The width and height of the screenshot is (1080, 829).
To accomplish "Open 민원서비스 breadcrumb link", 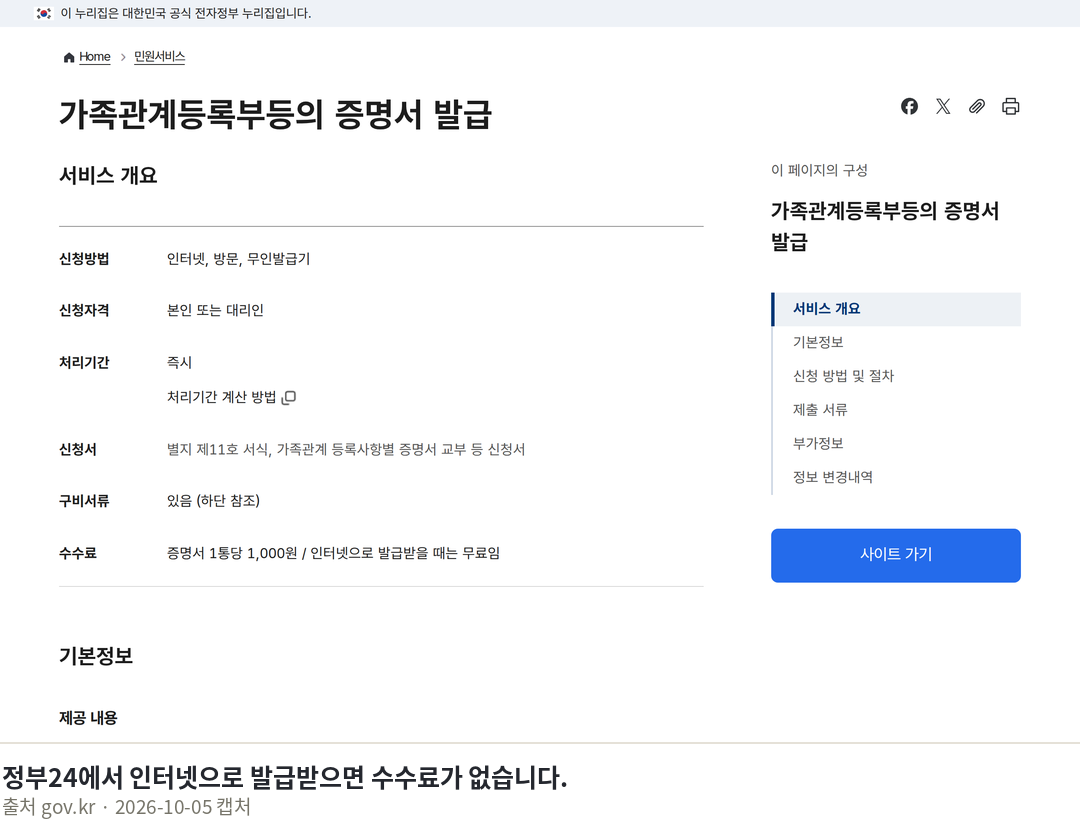I will tap(159, 56).
